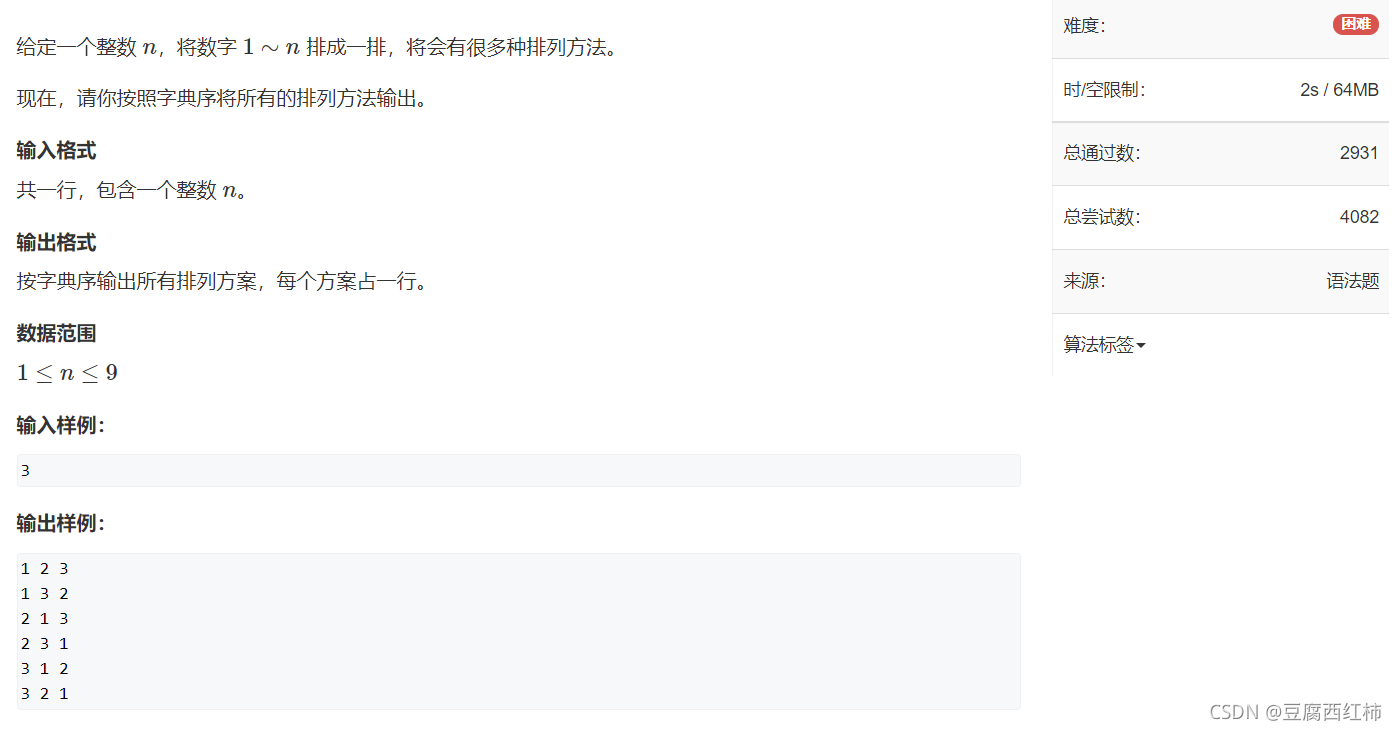Click the 语法题 source link
1396x730 pixels.
pos(1352,281)
